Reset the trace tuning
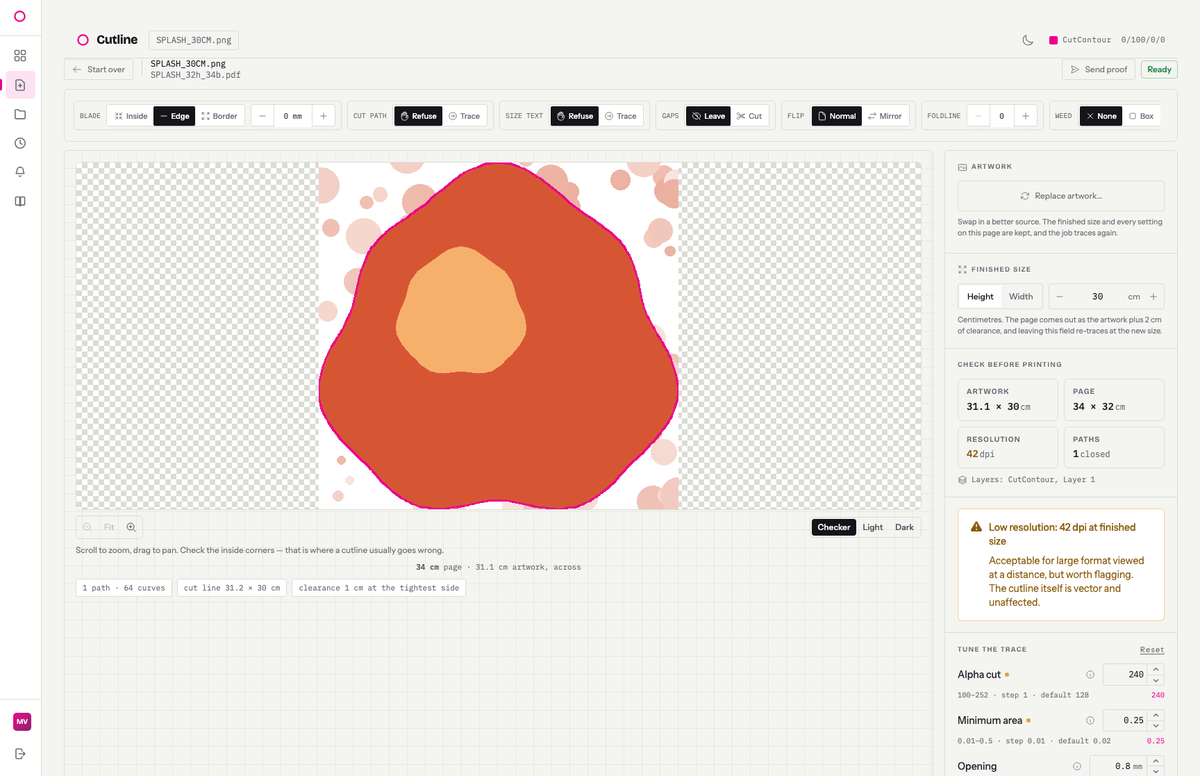 pyautogui.click(x=1152, y=650)
